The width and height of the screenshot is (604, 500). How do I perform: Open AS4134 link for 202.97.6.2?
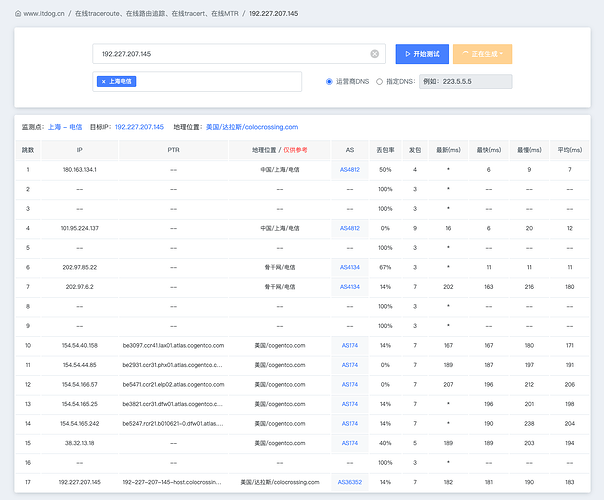[350, 287]
